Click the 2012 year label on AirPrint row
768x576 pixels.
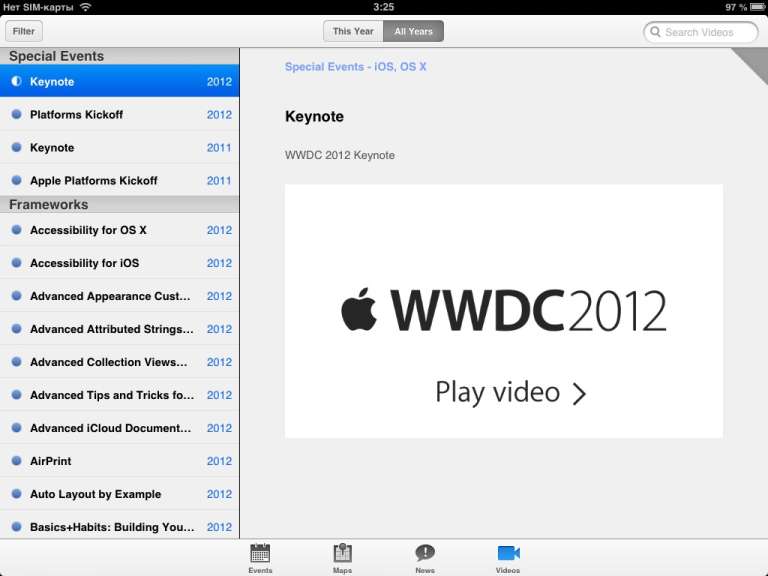tap(219, 461)
